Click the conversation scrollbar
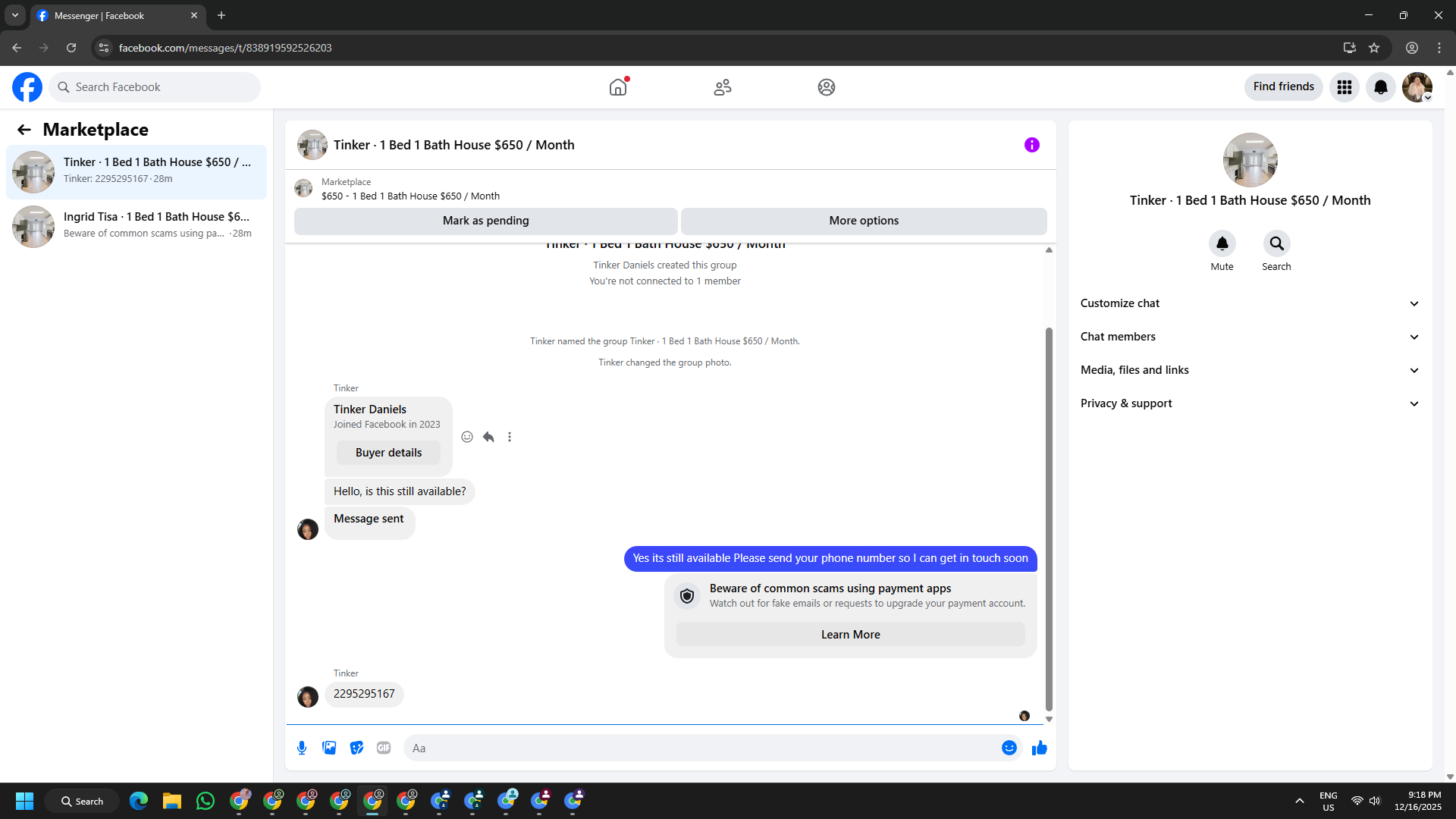Screen dimensions: 1456x819 point(1049,519)
